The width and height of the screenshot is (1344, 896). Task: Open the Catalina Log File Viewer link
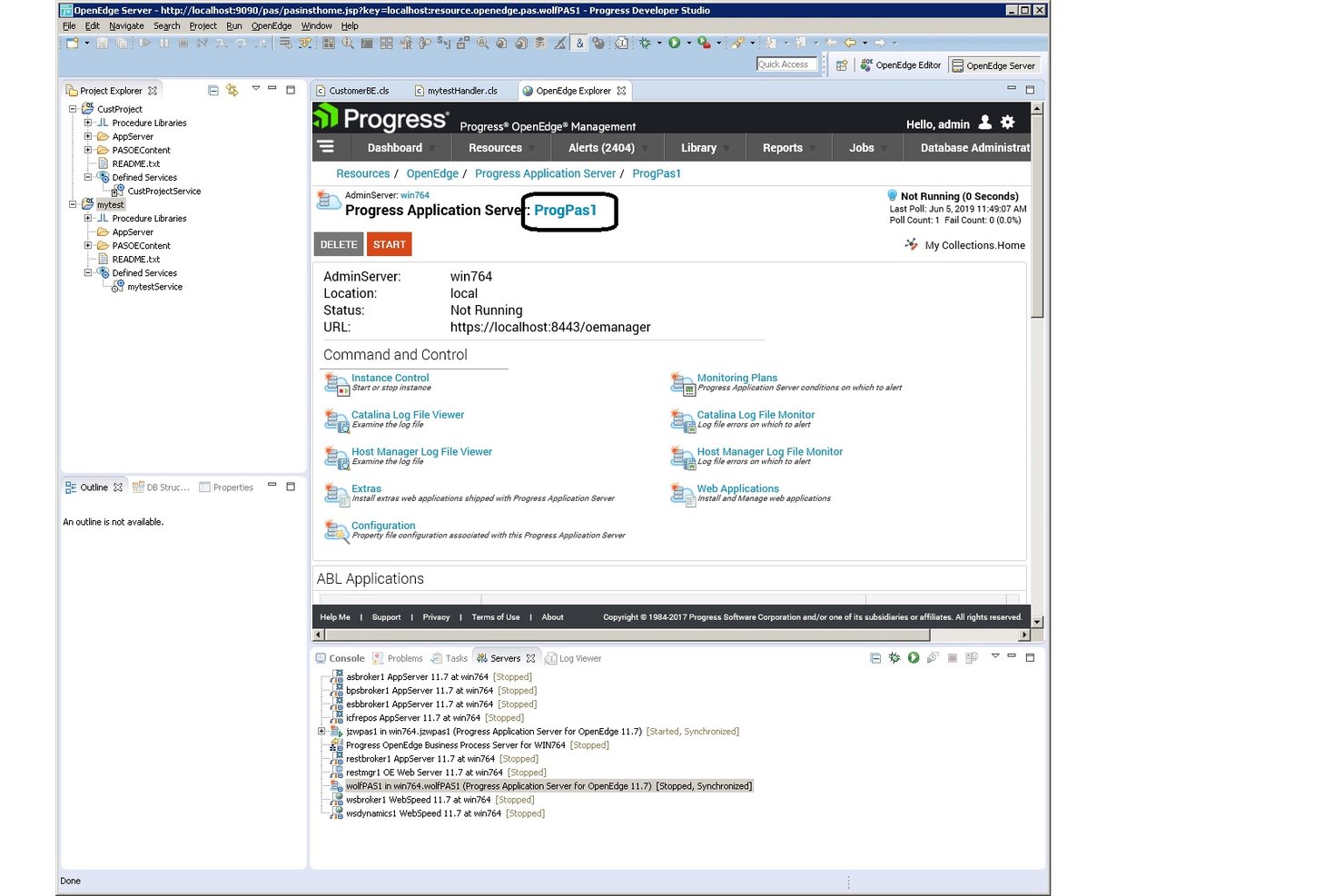coord(408,415)
